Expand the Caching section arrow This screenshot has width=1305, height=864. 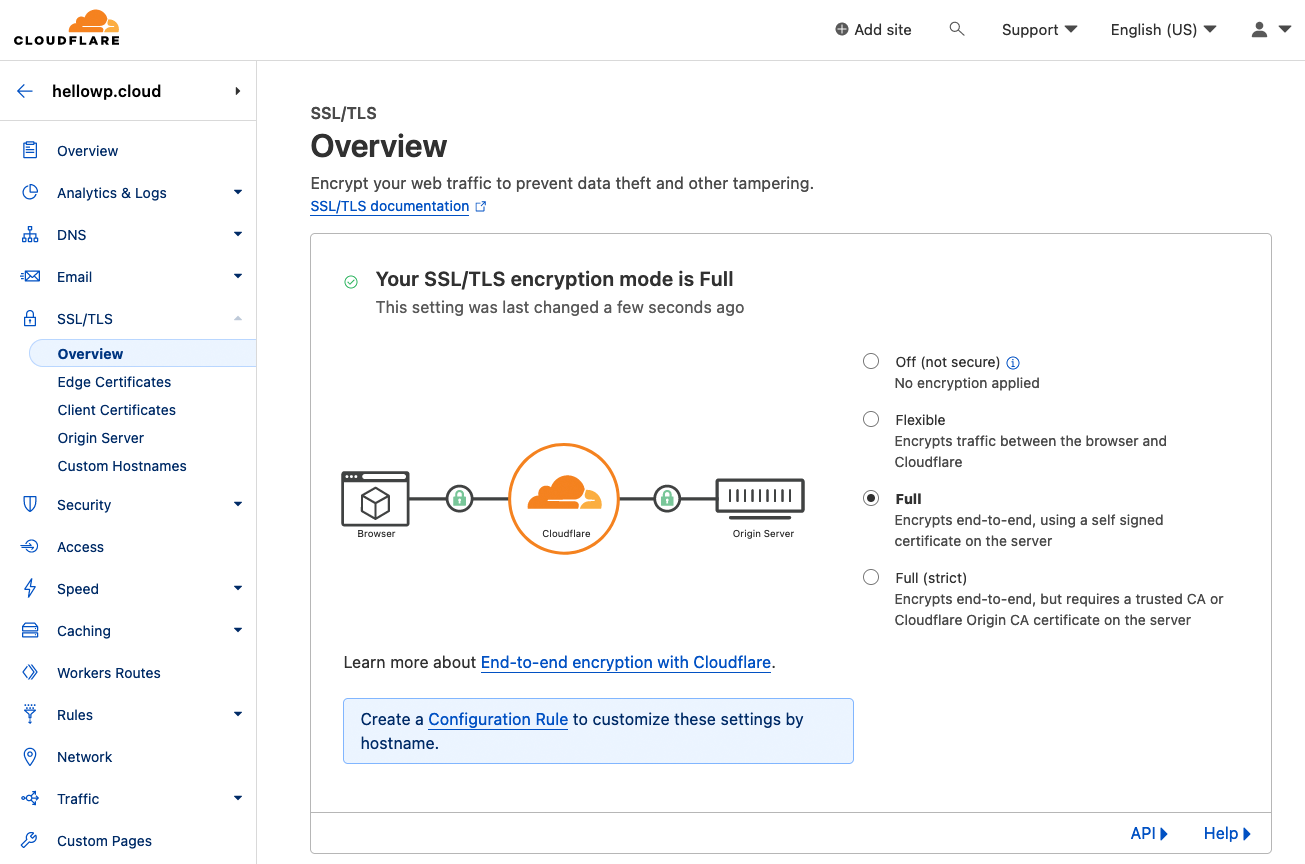coord(238,630)
